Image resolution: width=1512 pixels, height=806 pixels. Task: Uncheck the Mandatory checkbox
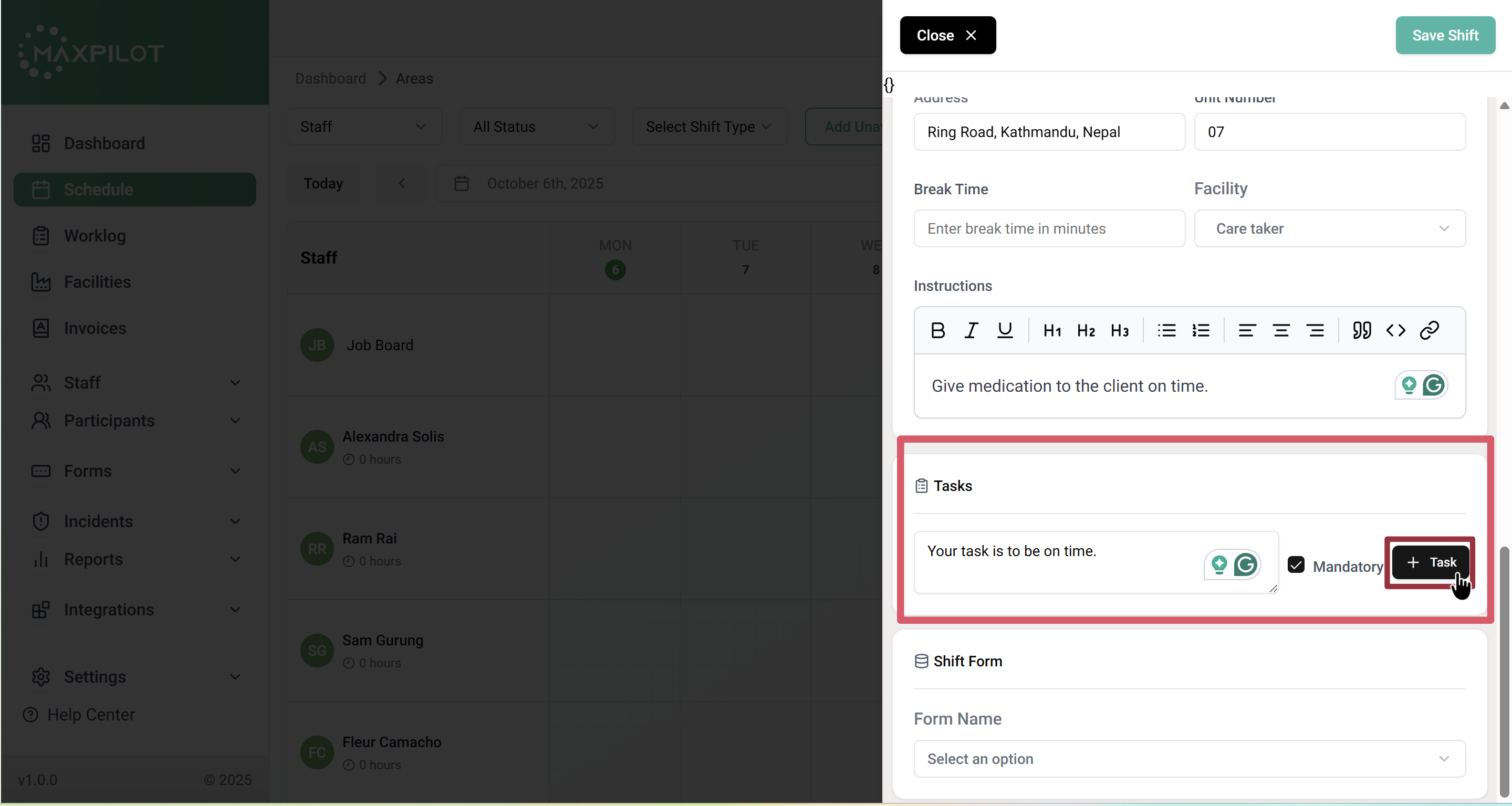click(1296, 565)
